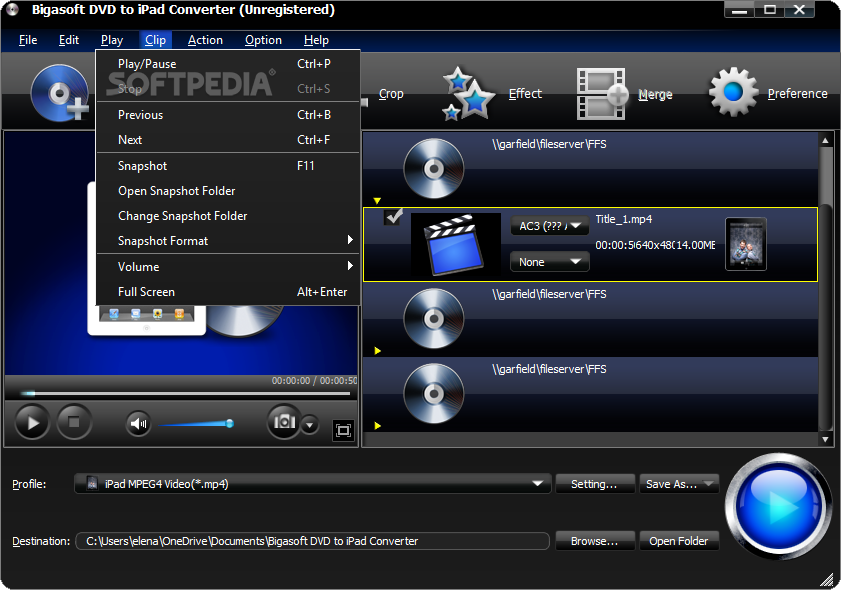Click the Crop toolbar label
Screen dimensions: 841x590
click(x=391, y=94)
